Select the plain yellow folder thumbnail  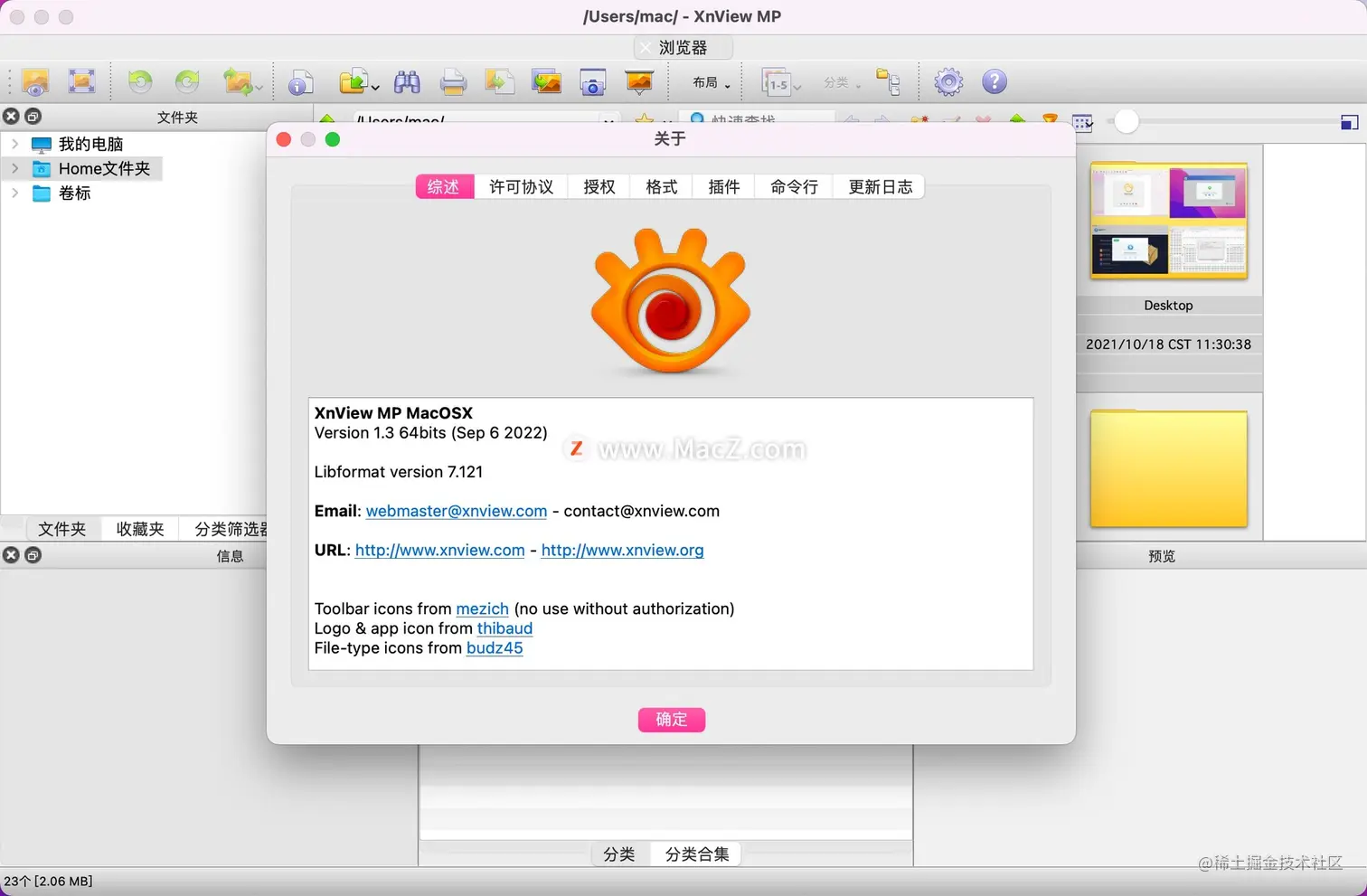point(1168,468)
